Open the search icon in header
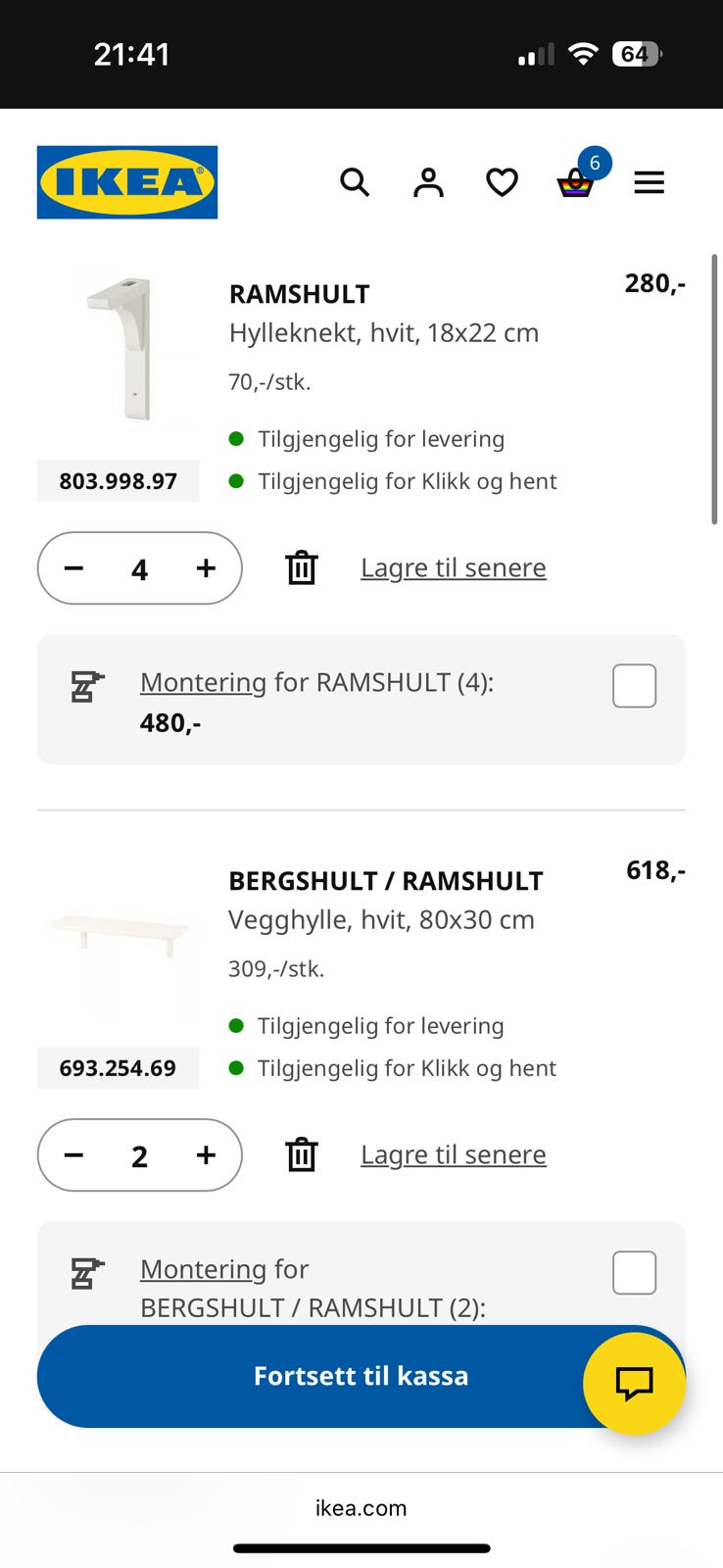Screen dimensions: 723x1568 pyautogui.click(x=355, y=182)
